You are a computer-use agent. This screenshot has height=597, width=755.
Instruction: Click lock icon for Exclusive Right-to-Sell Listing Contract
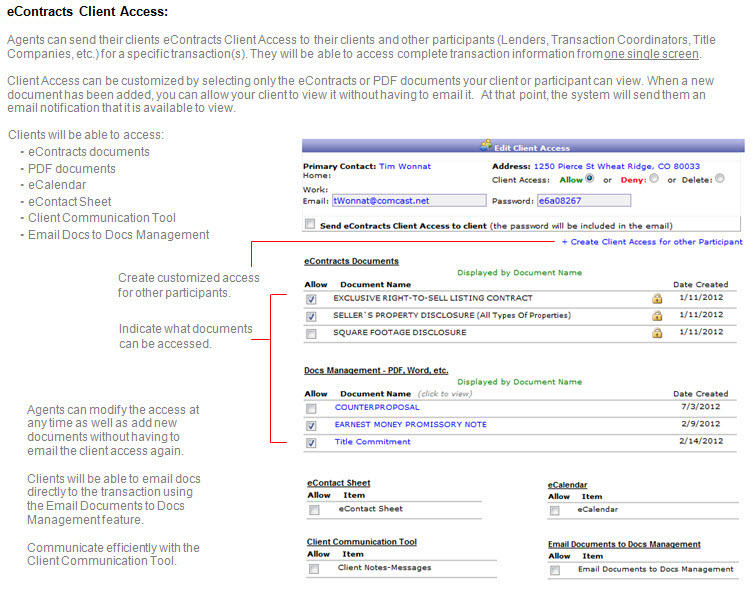tap(657, 298)
